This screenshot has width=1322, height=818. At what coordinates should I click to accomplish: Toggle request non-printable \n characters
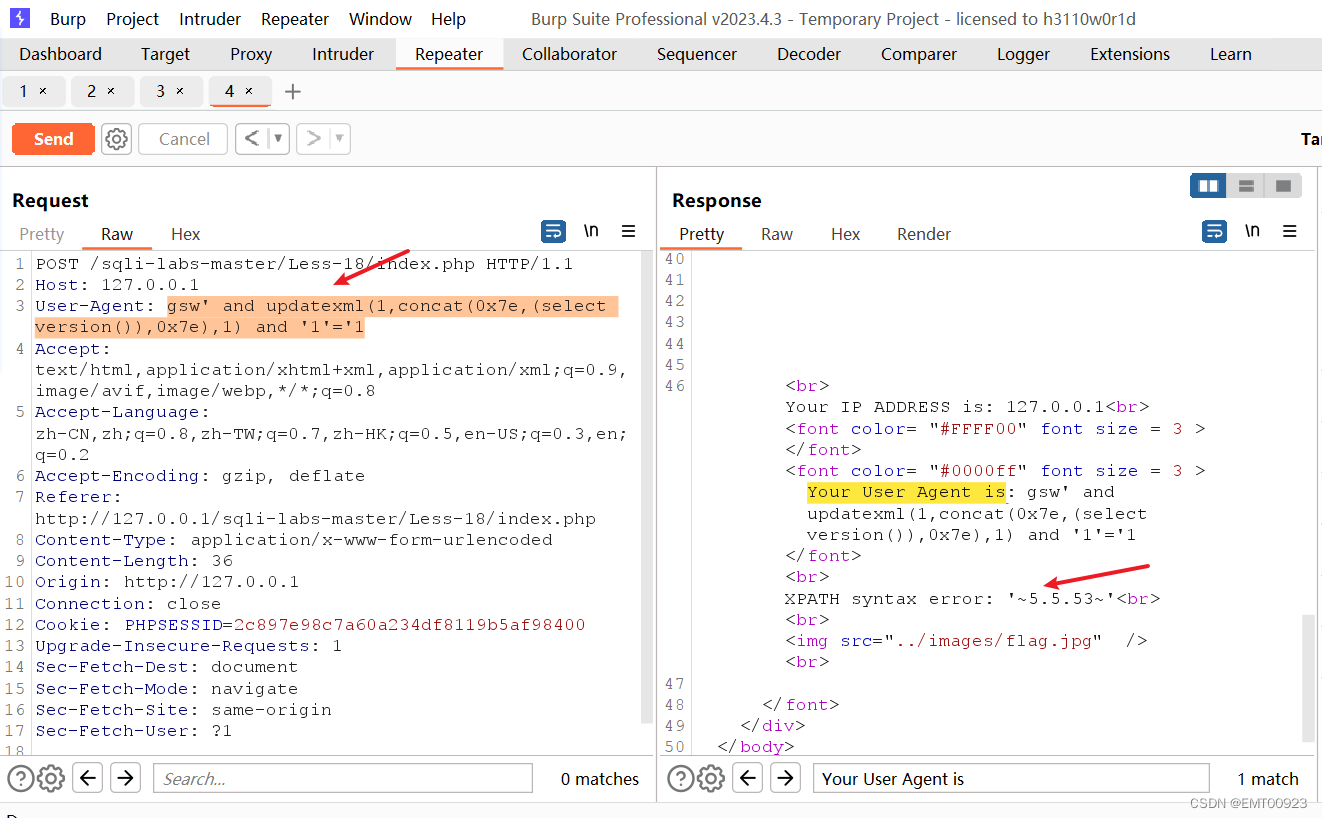[591, 231]
